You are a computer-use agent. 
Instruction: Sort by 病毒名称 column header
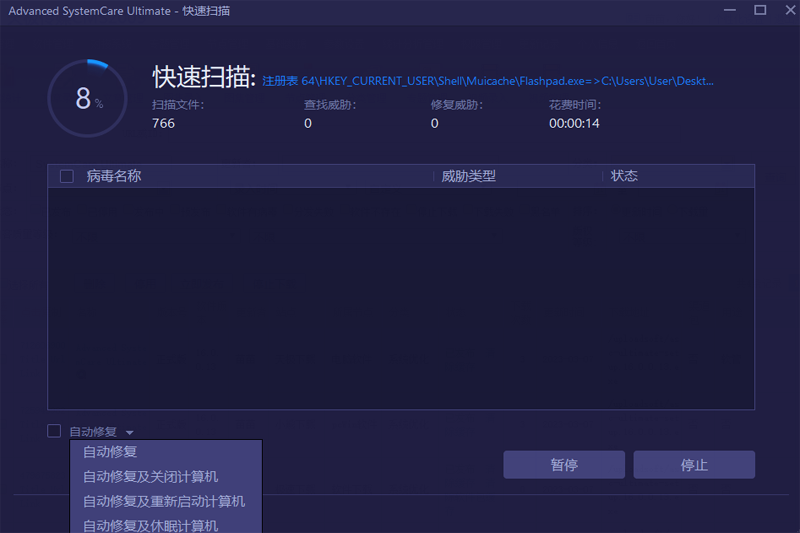pyautogui.click(x=114, y=176)
